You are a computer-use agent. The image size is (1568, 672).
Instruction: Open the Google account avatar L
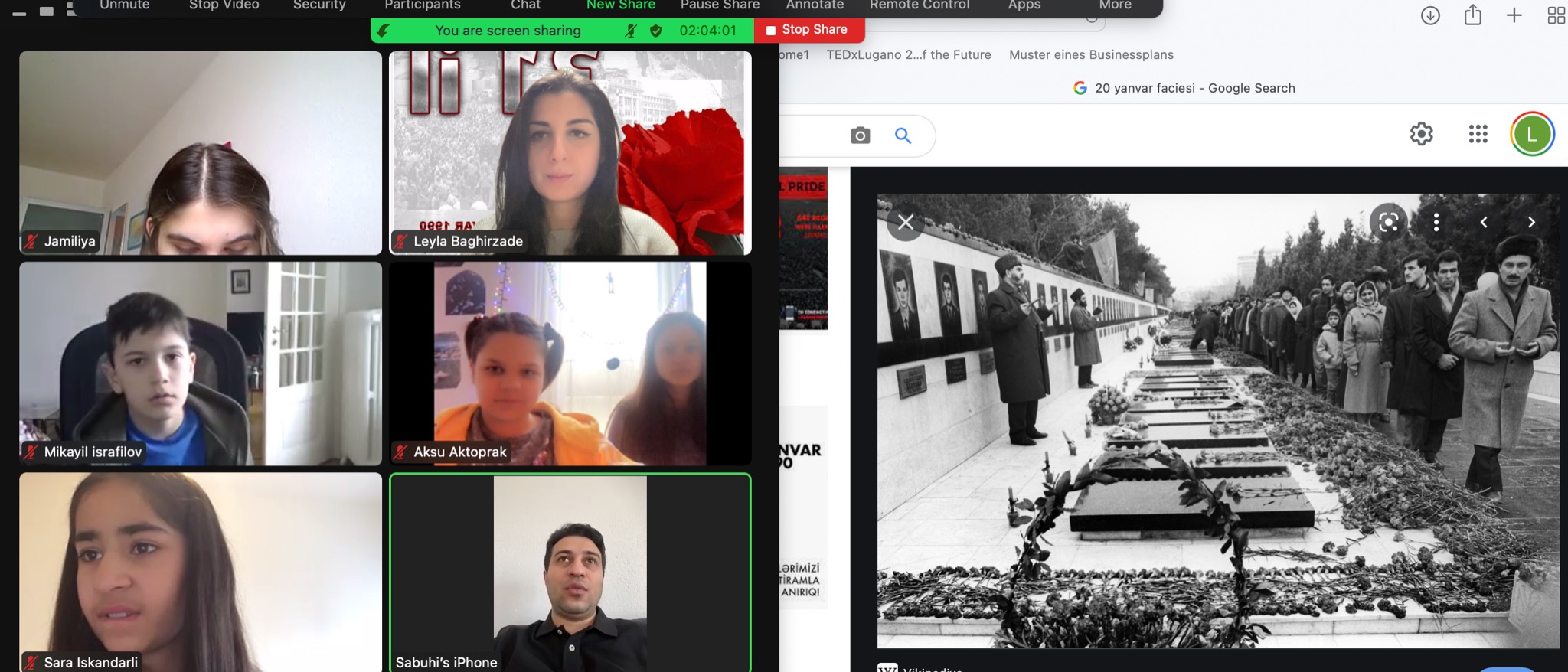pyautogui.click(x=1532, y=134)
